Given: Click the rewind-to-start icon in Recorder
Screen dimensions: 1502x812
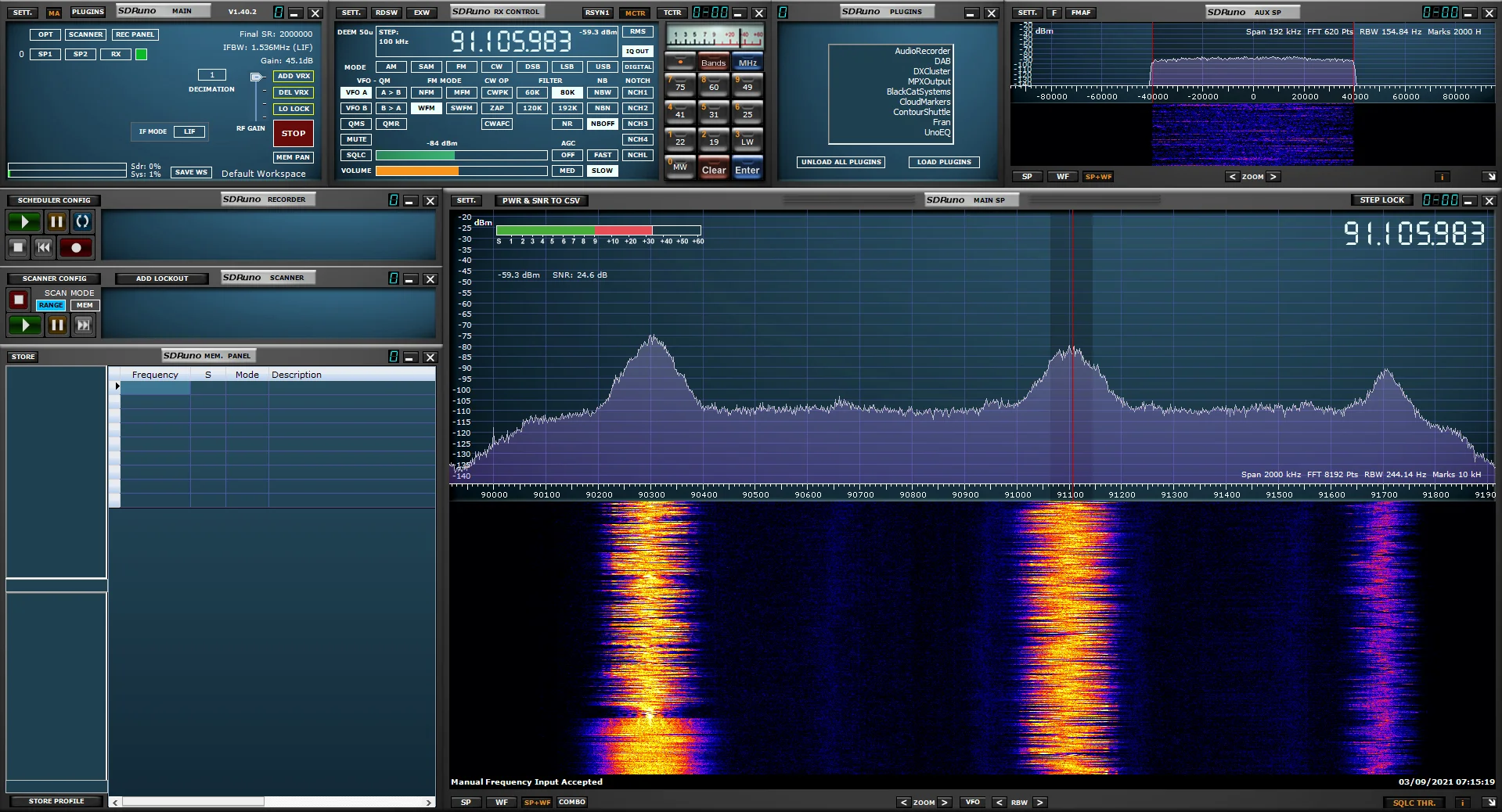Looking at the screenshot, I should pyautogui.click(x=45, y=248).
